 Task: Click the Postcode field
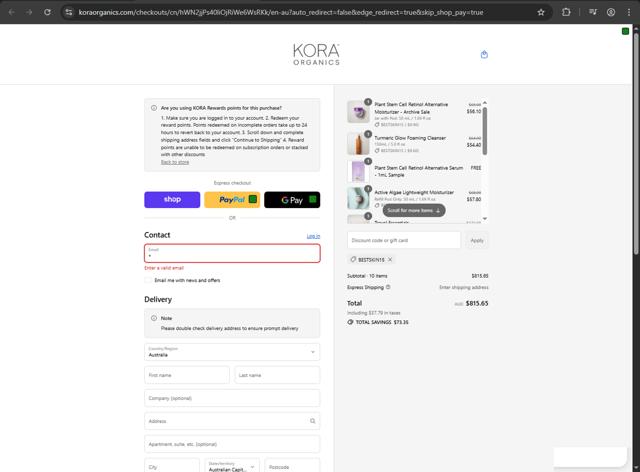[x=292, y=467]
